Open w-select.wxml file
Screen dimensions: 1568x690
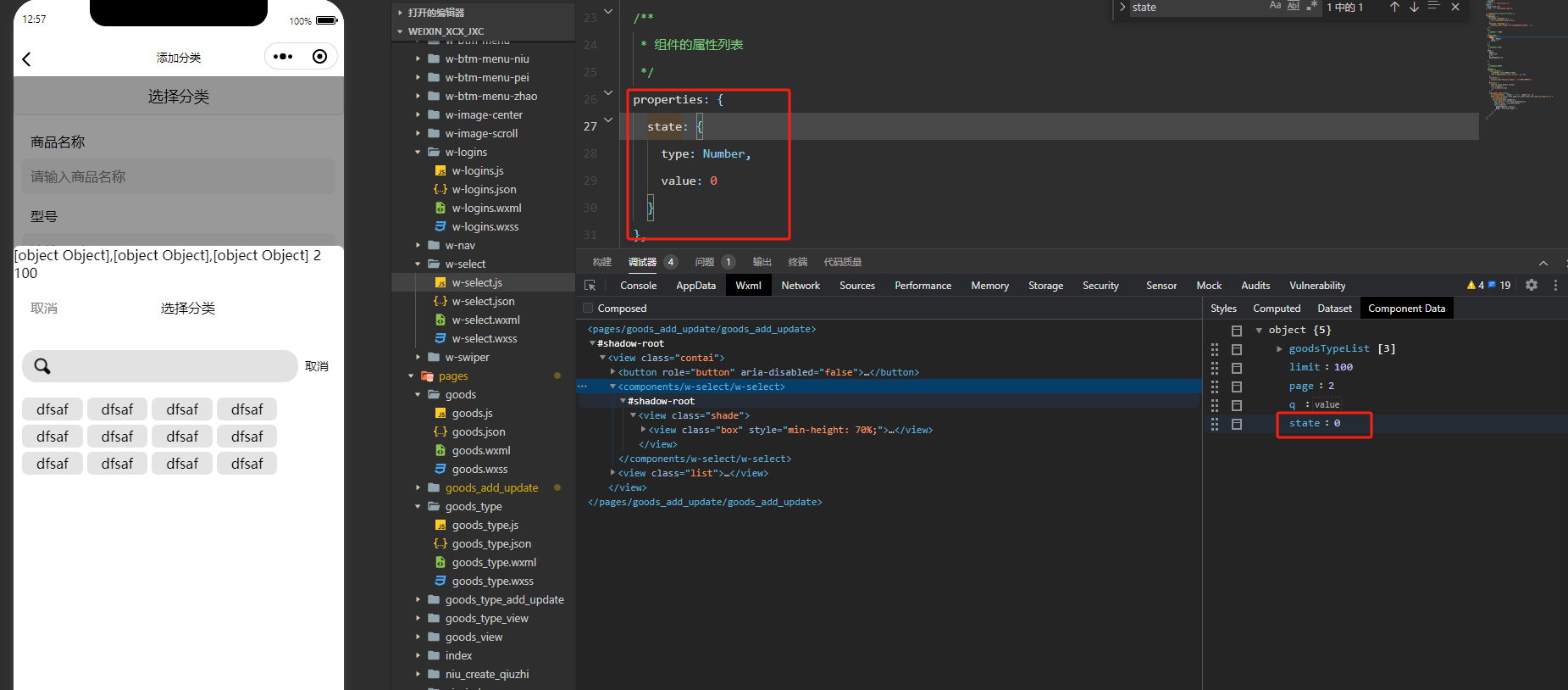[x=485, y=320]
